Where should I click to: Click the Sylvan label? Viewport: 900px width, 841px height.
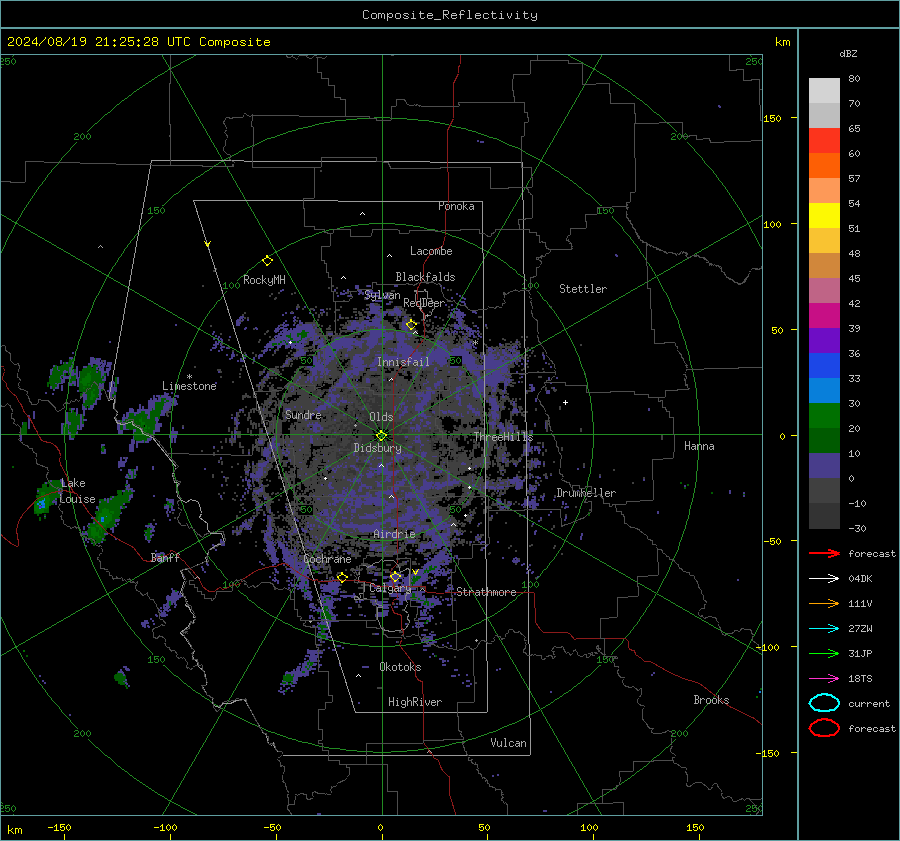382,295
